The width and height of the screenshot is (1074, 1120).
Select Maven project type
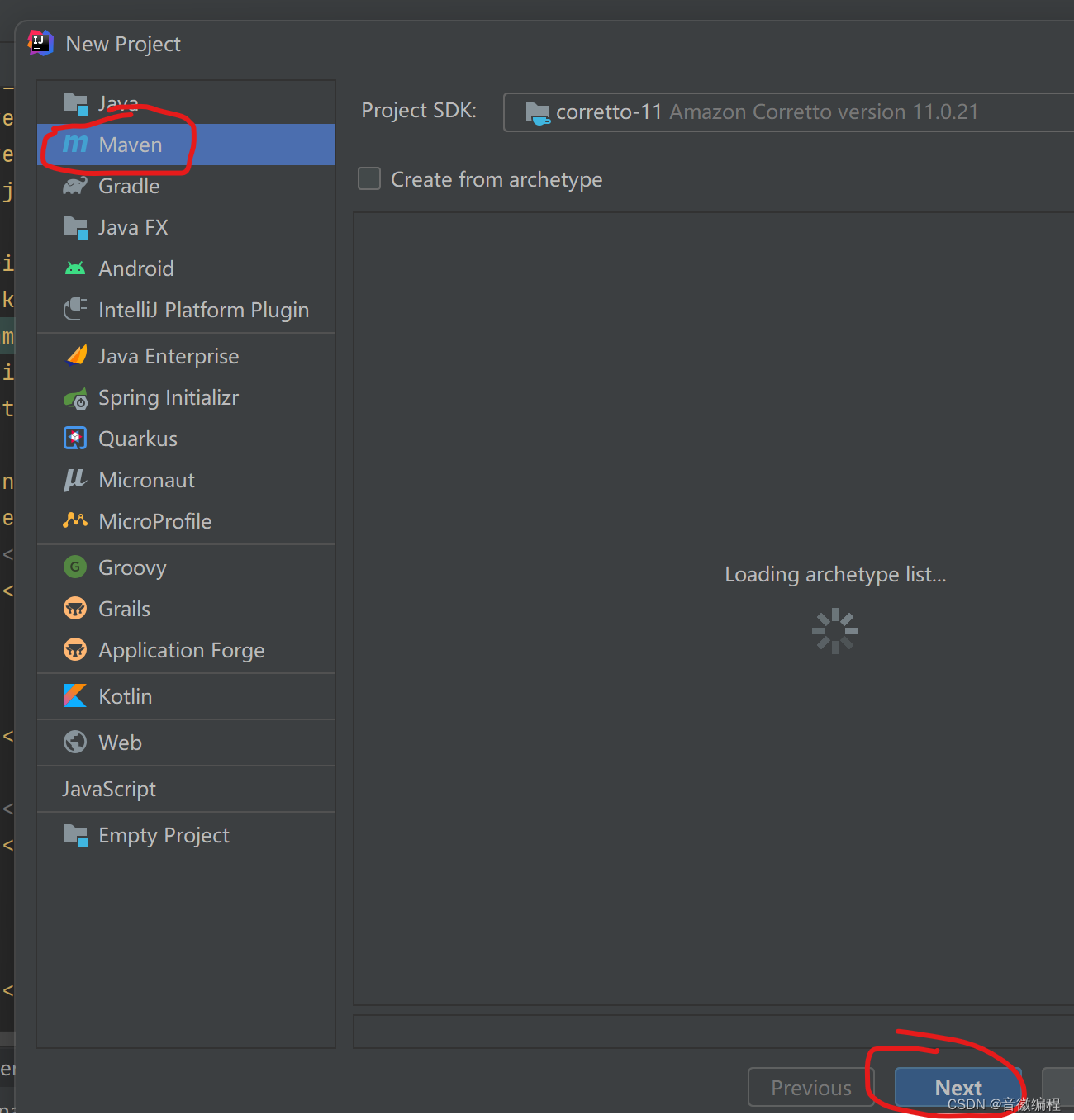click(x=186, y=145)
